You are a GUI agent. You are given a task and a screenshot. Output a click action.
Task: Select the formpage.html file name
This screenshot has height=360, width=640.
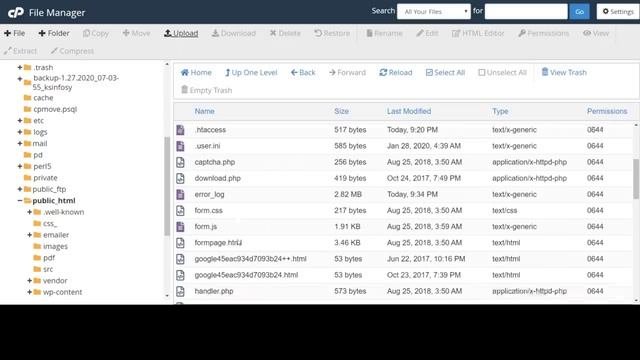218,243
